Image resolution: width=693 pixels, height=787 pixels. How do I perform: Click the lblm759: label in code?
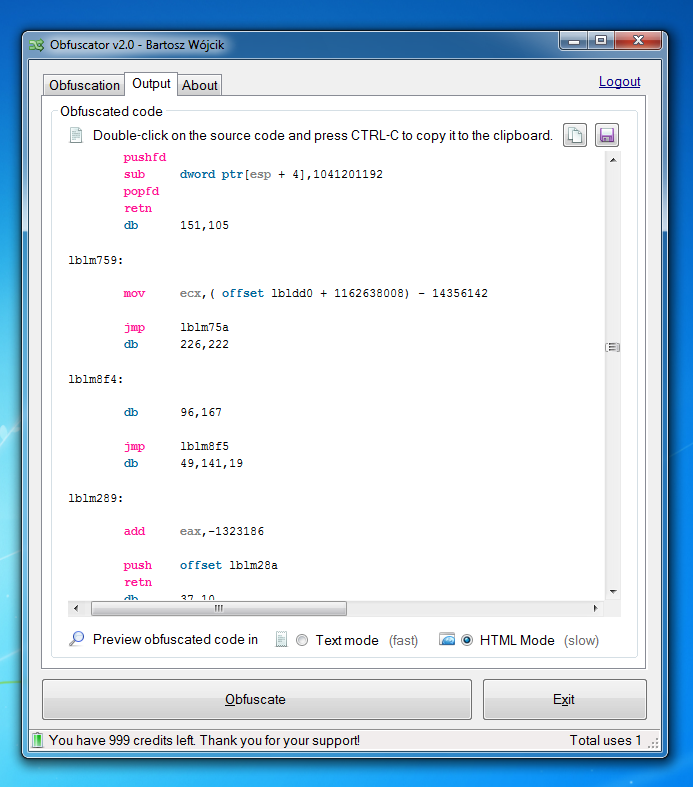pyautogui.click(x=96, y=260)
